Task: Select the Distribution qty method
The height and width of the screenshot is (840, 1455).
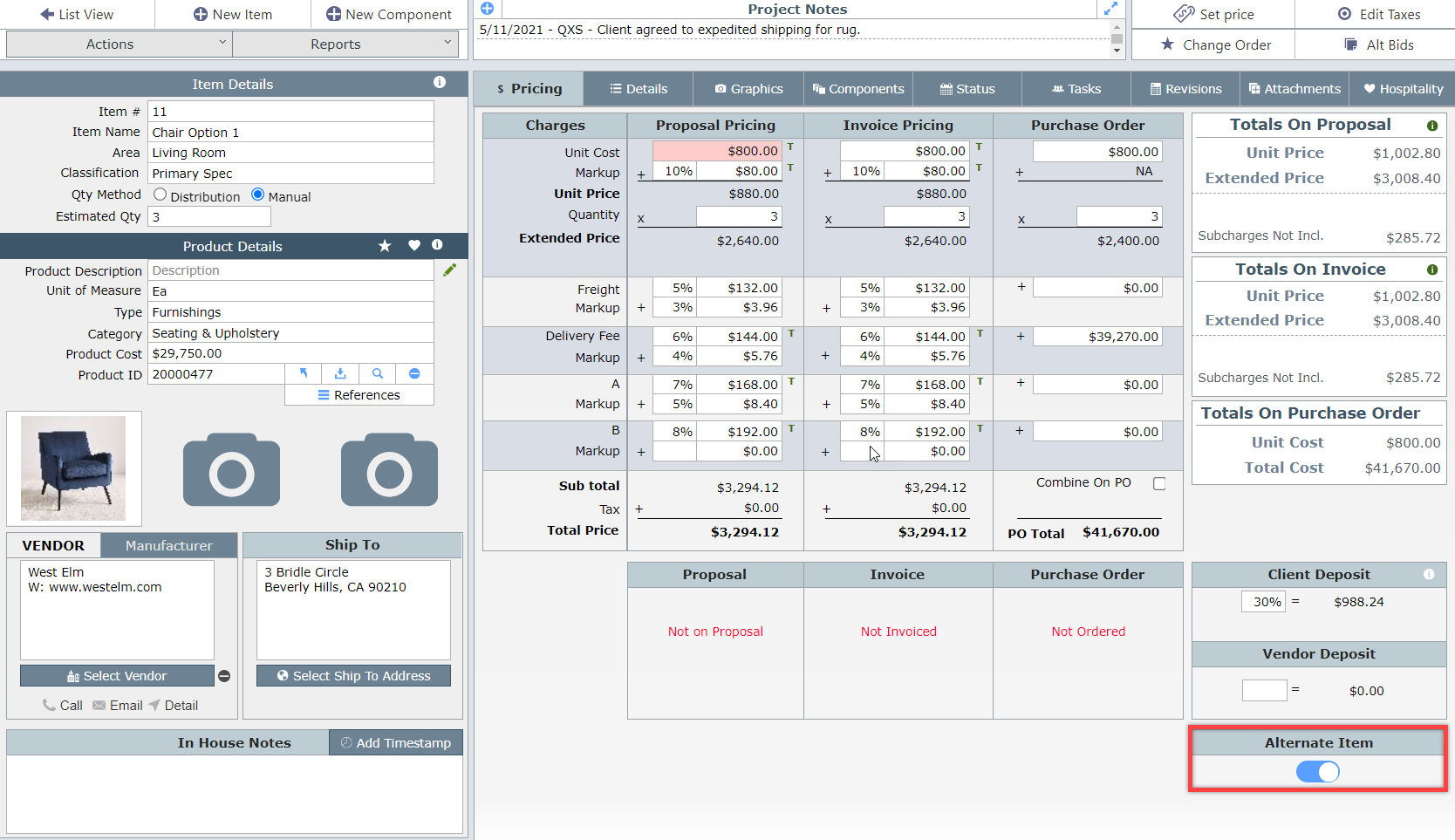Action: (161, 195)
